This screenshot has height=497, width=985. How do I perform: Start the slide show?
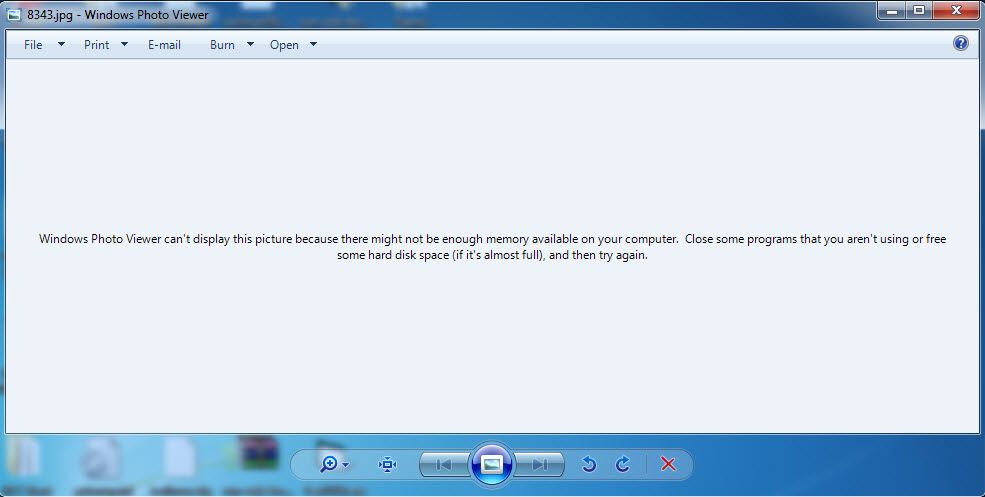[492, 464]
